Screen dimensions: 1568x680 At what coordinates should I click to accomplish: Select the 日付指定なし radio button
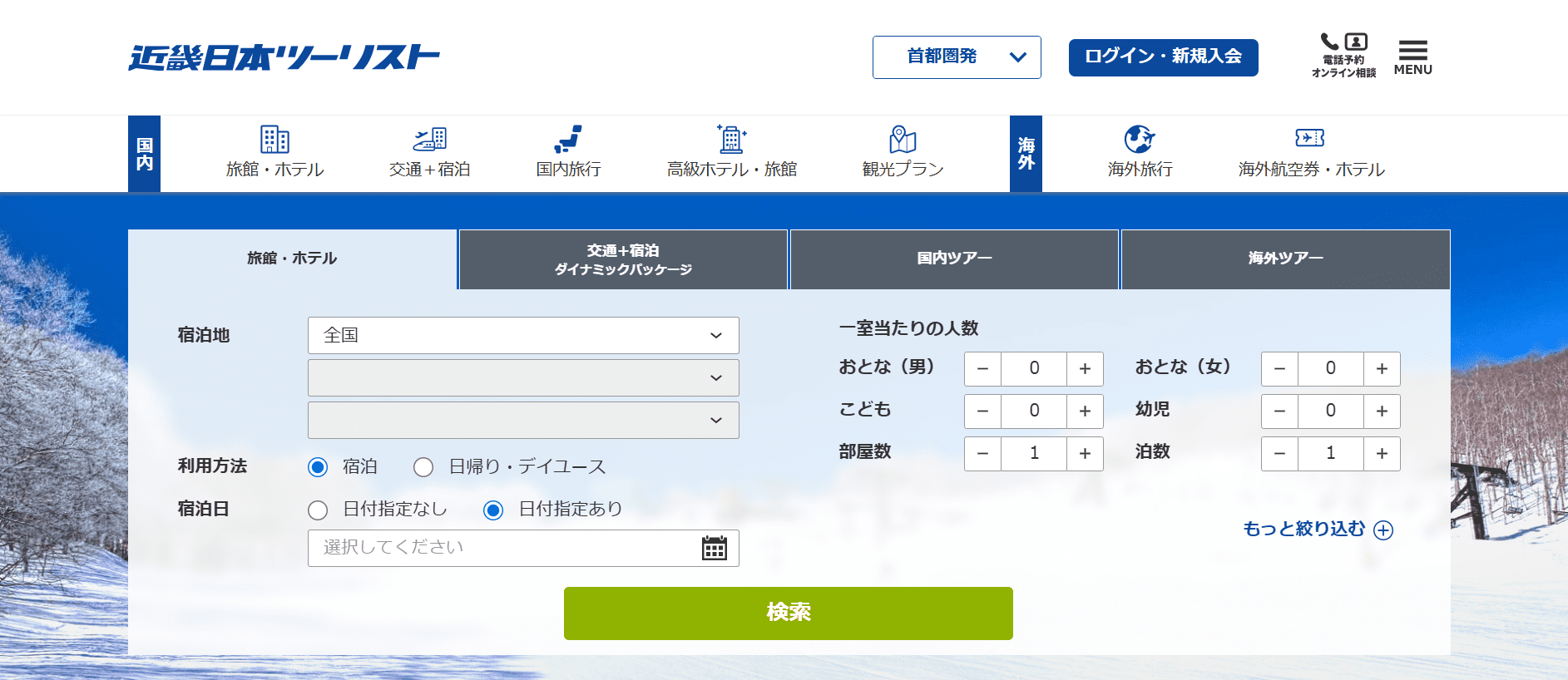point(318,510)
